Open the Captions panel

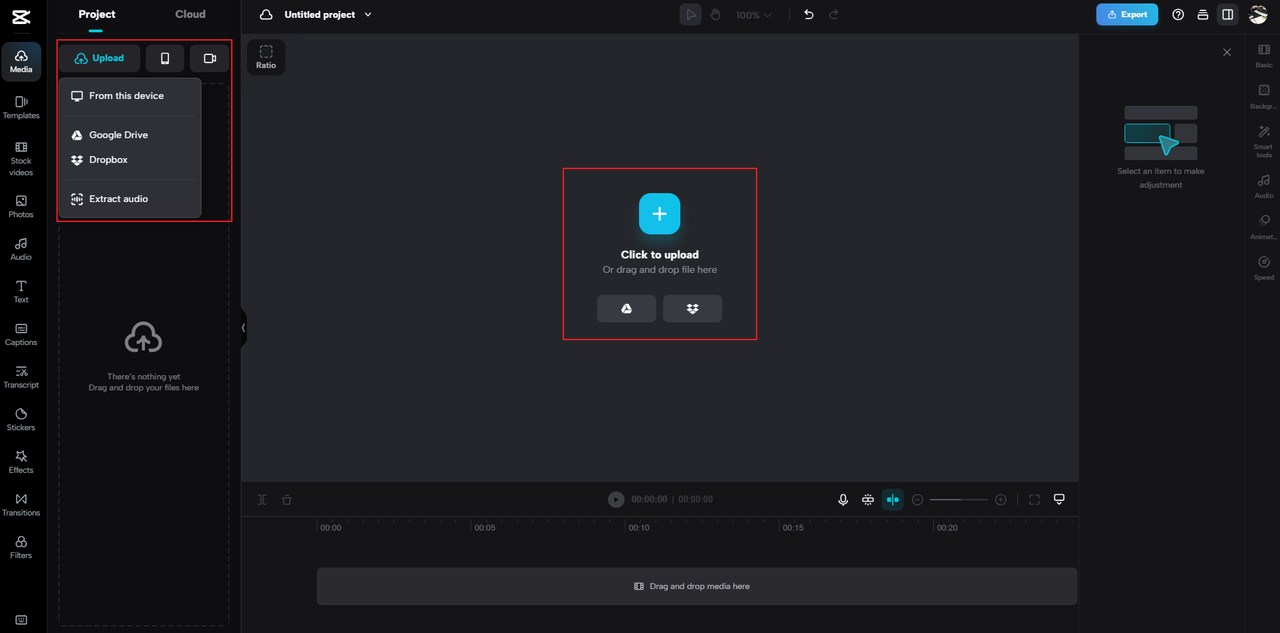click(x=21, y=334)
